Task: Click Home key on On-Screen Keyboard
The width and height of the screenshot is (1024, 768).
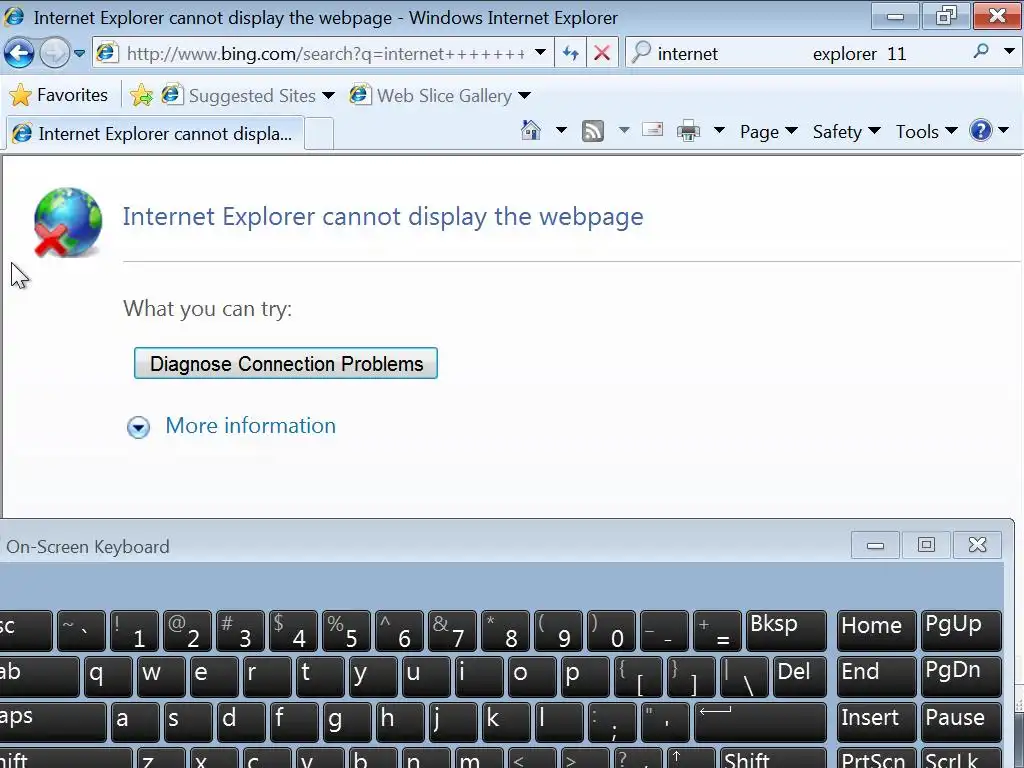Action: click(x=876, y=630)
